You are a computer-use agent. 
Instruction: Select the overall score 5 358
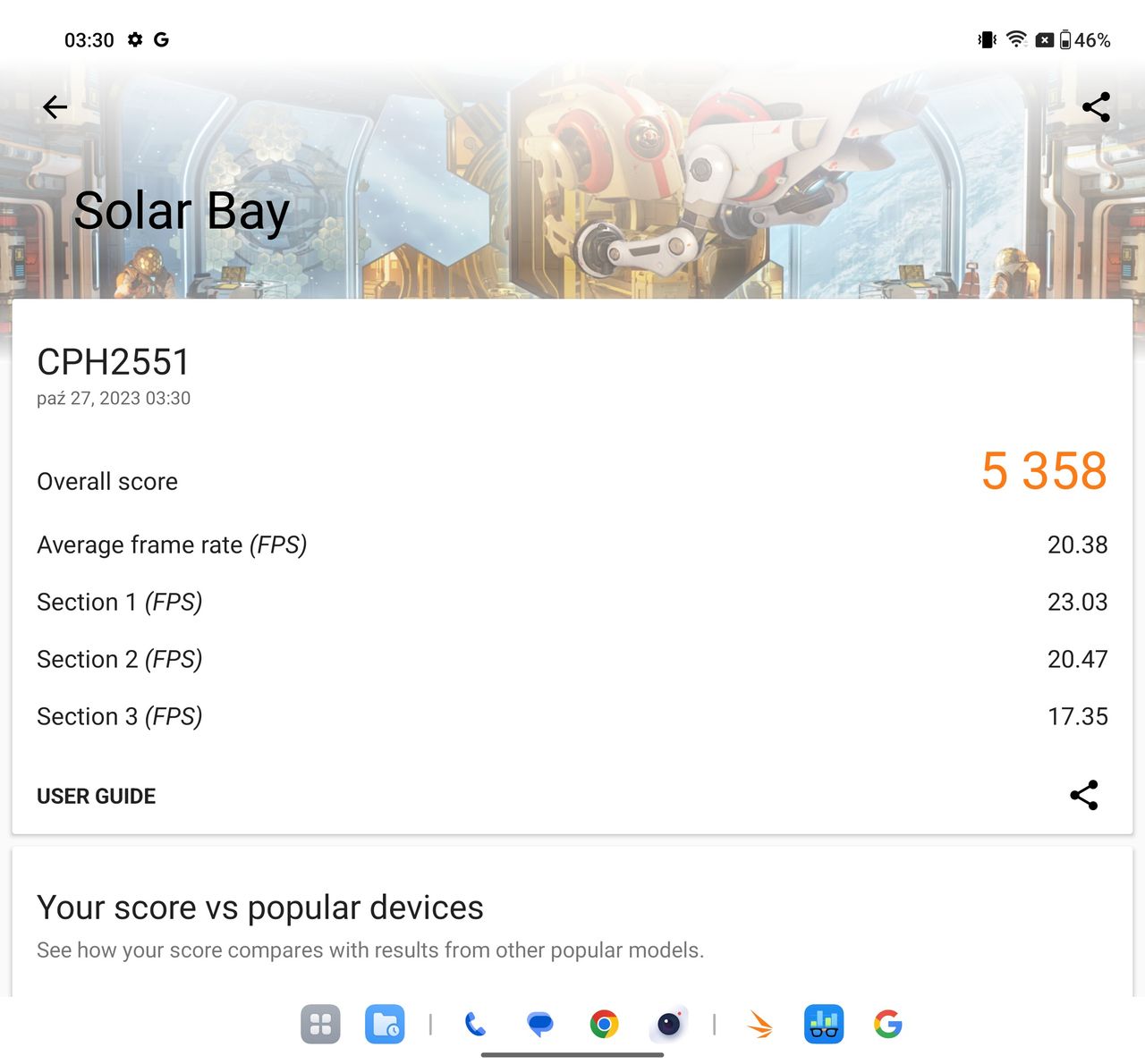[x=1044, y=470]
